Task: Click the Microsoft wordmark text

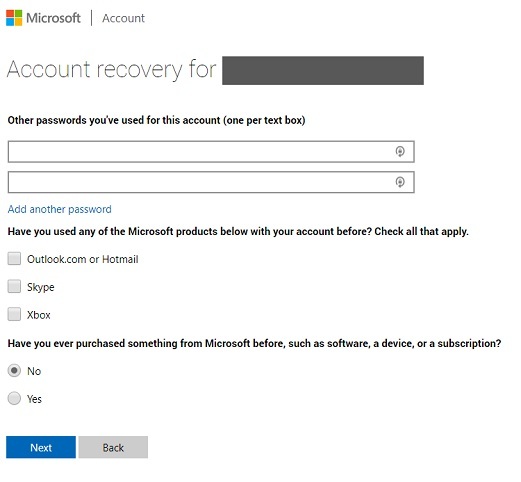Action: (53, 18)
